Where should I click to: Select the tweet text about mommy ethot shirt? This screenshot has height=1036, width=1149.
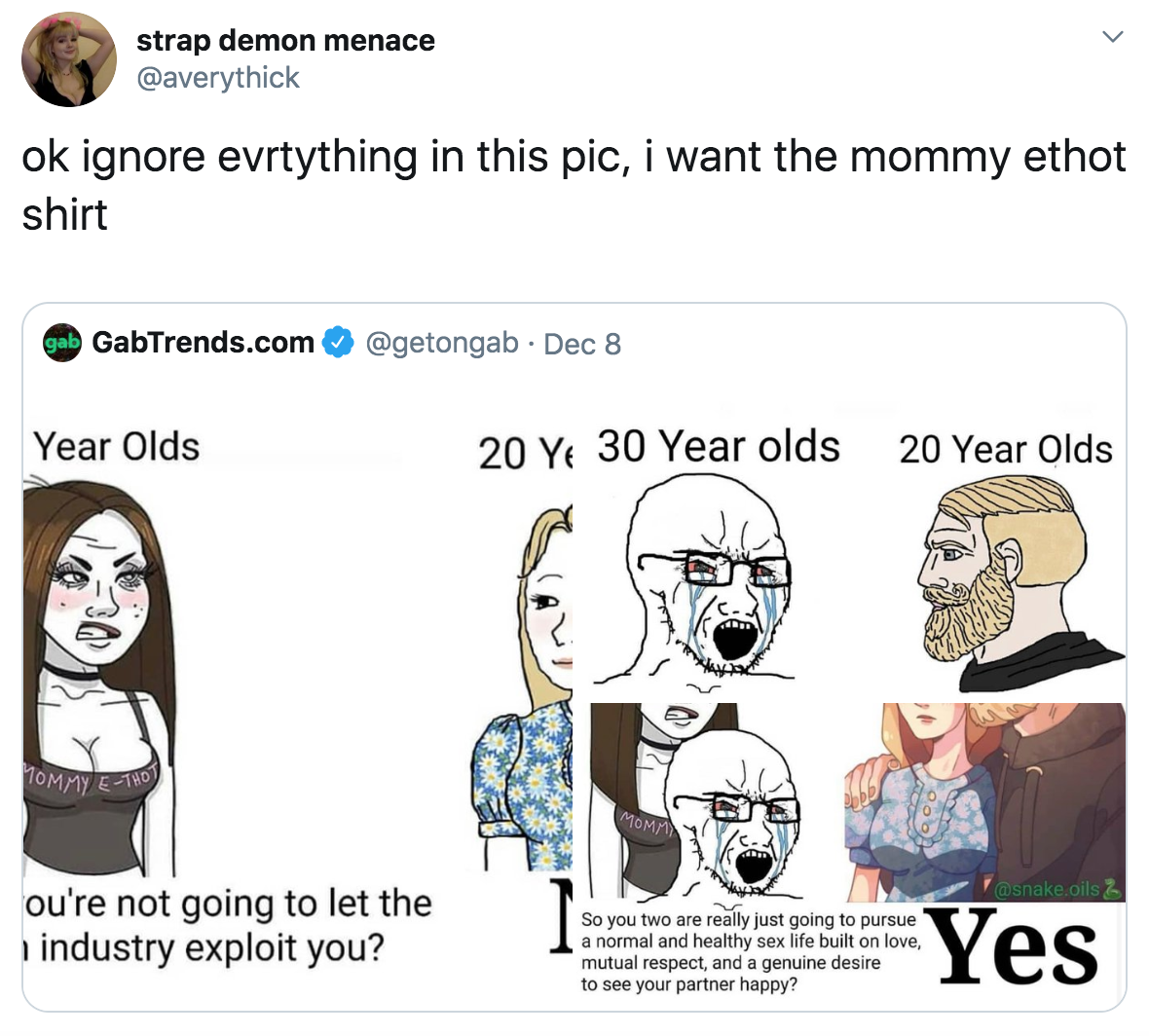click(x=574, y=185)
